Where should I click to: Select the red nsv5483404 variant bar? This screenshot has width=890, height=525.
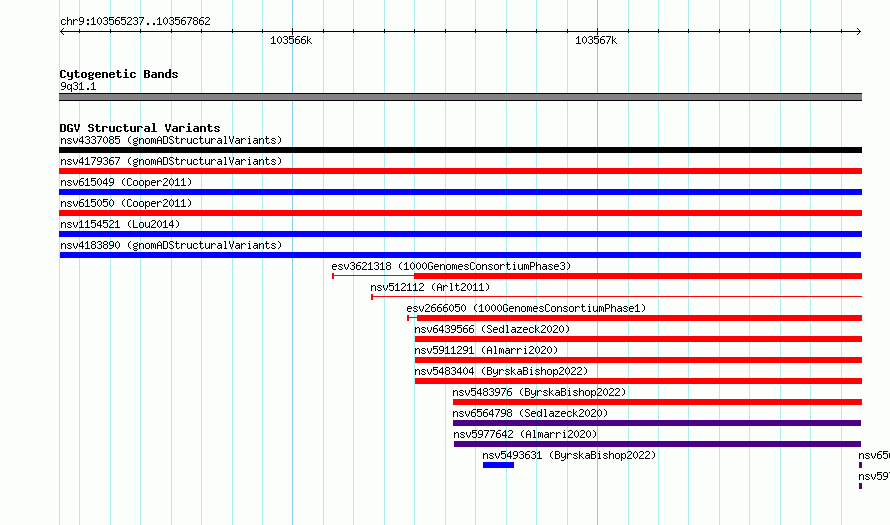point(639,381)
